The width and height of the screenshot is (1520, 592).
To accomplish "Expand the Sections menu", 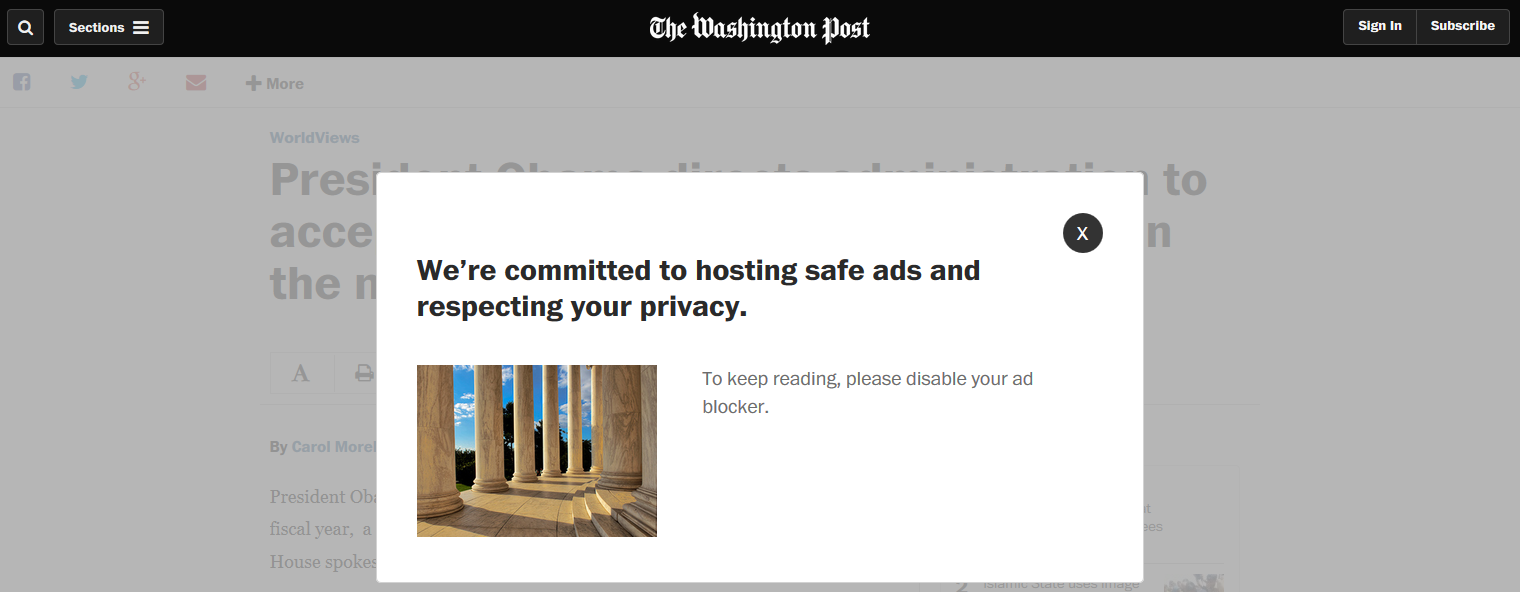I will [109, 27].
